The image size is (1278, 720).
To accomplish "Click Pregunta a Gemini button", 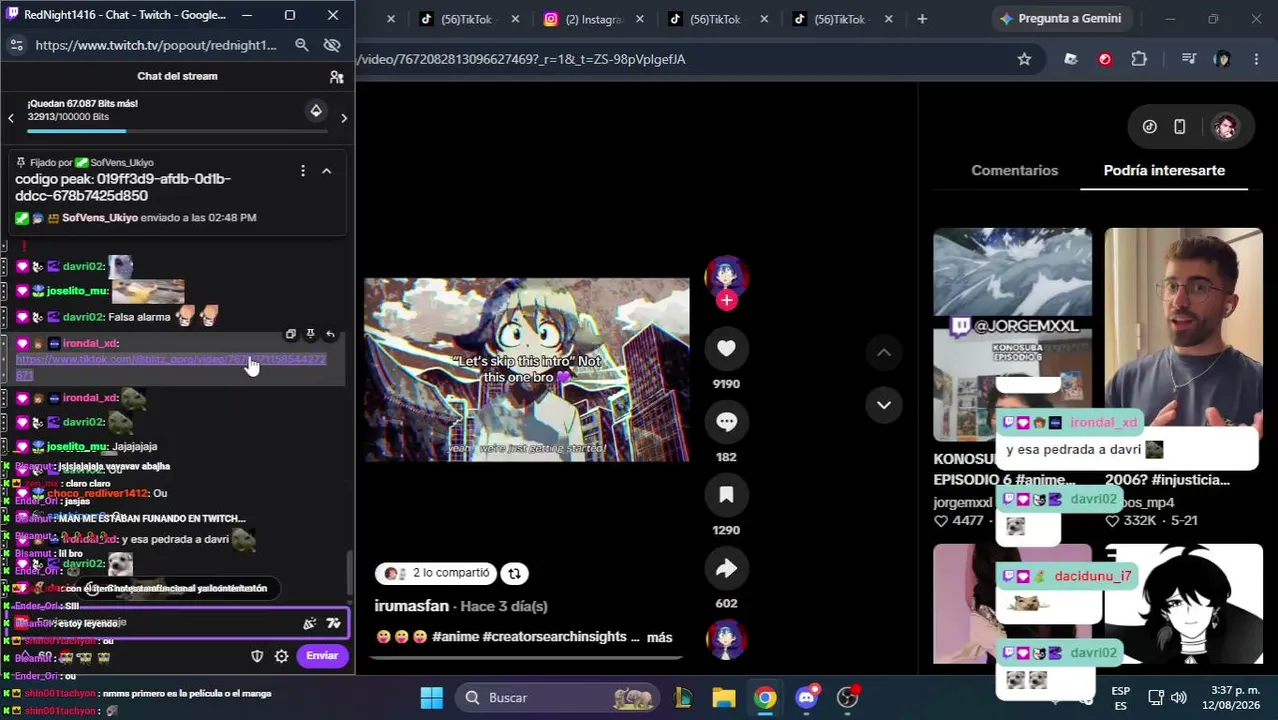I will coord(1060,19).
